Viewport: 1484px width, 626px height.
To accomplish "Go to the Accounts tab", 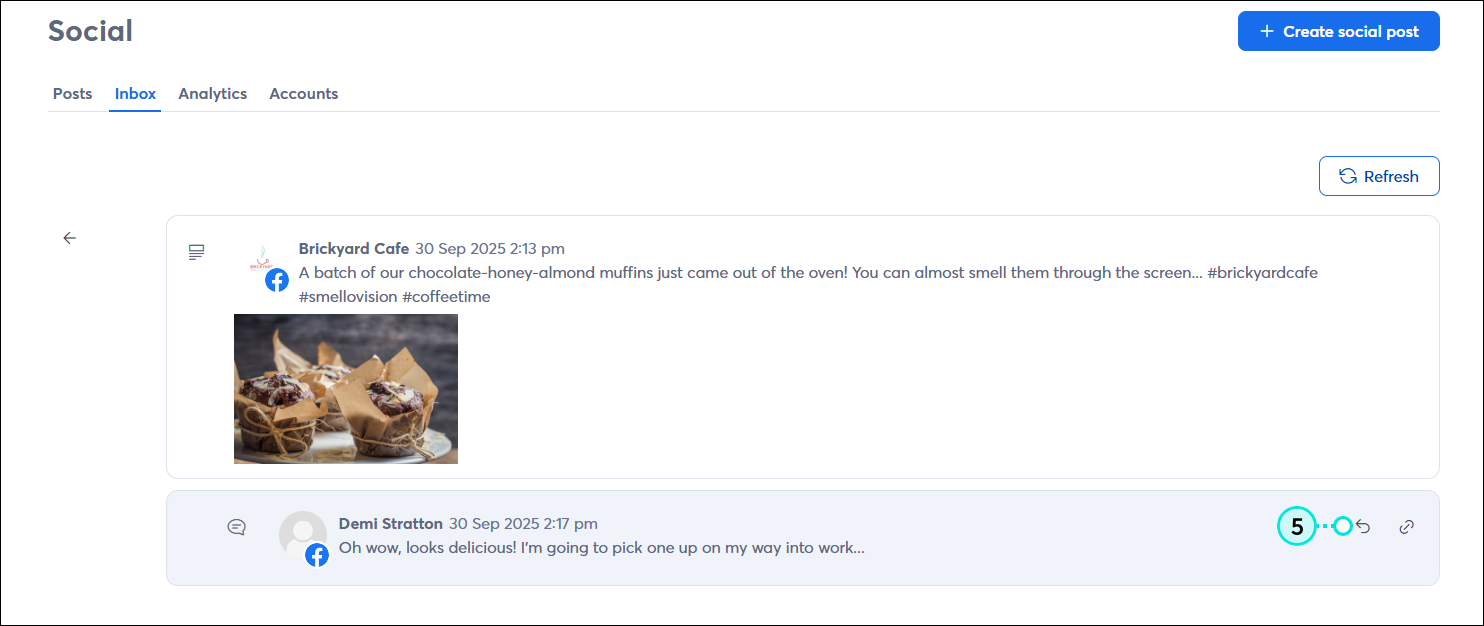I will 303,94.
